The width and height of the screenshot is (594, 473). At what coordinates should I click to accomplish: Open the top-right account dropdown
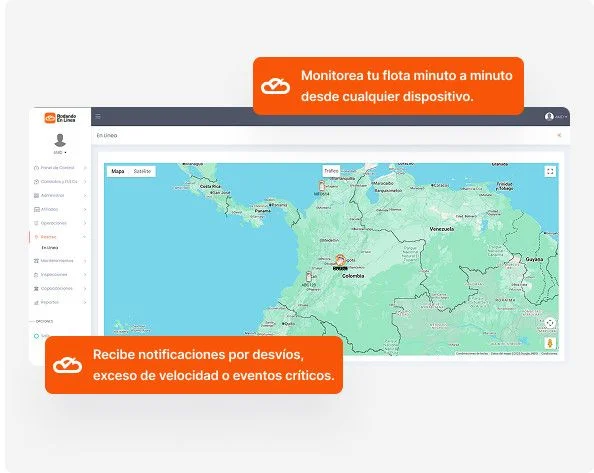(x=561, y=117)
